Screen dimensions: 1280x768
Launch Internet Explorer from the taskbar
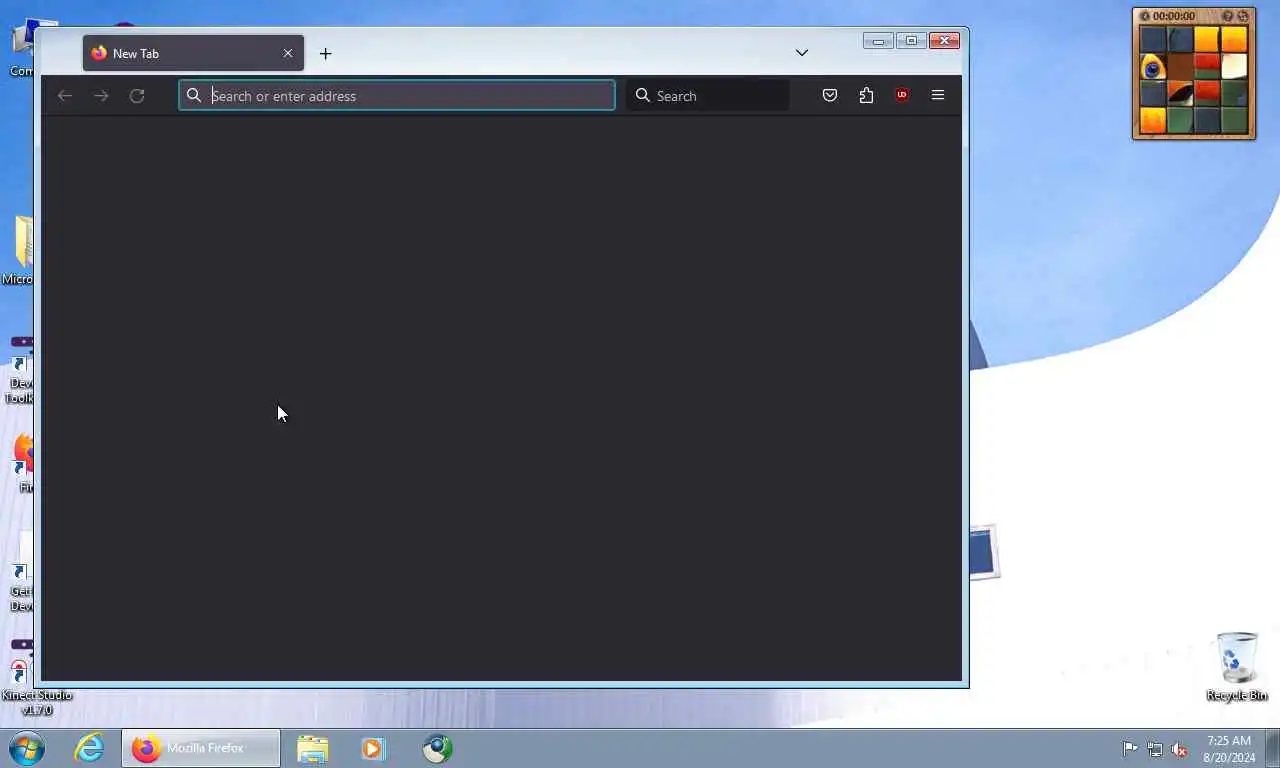coord(89,748)
